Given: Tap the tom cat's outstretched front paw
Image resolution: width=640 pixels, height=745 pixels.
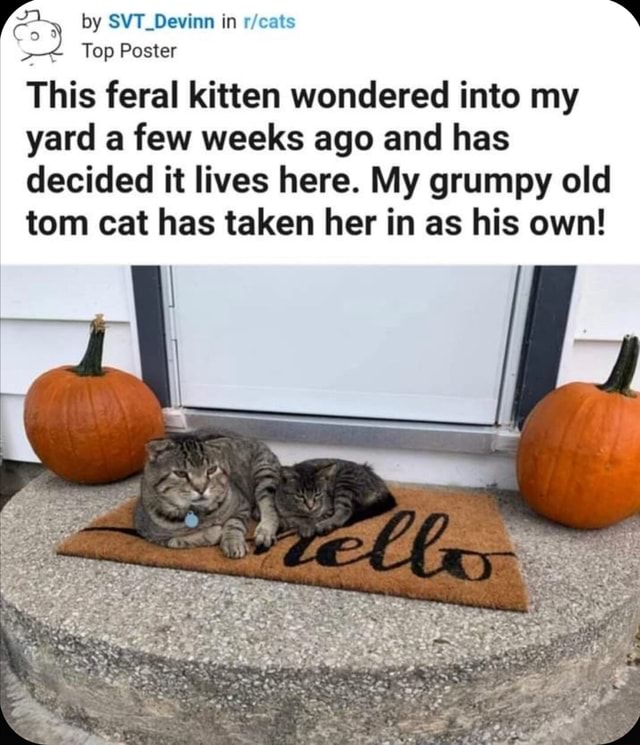Looking at the screenshot, I should point(233,545).
